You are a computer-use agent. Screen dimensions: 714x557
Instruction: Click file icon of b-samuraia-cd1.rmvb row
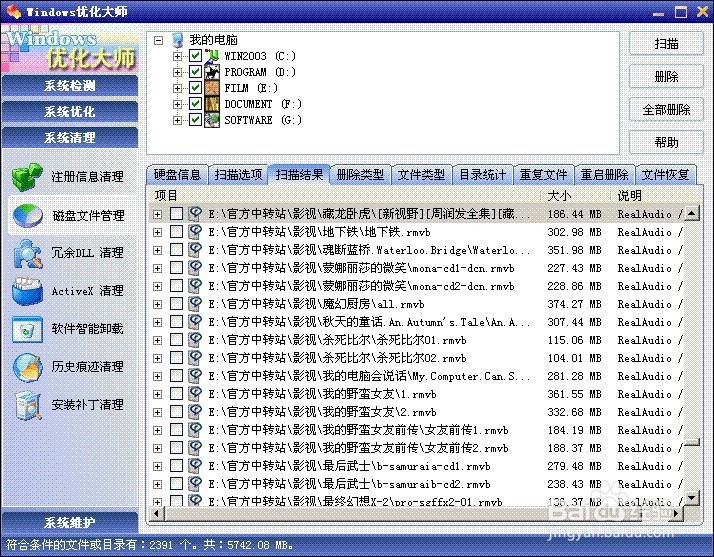[195, 466]
